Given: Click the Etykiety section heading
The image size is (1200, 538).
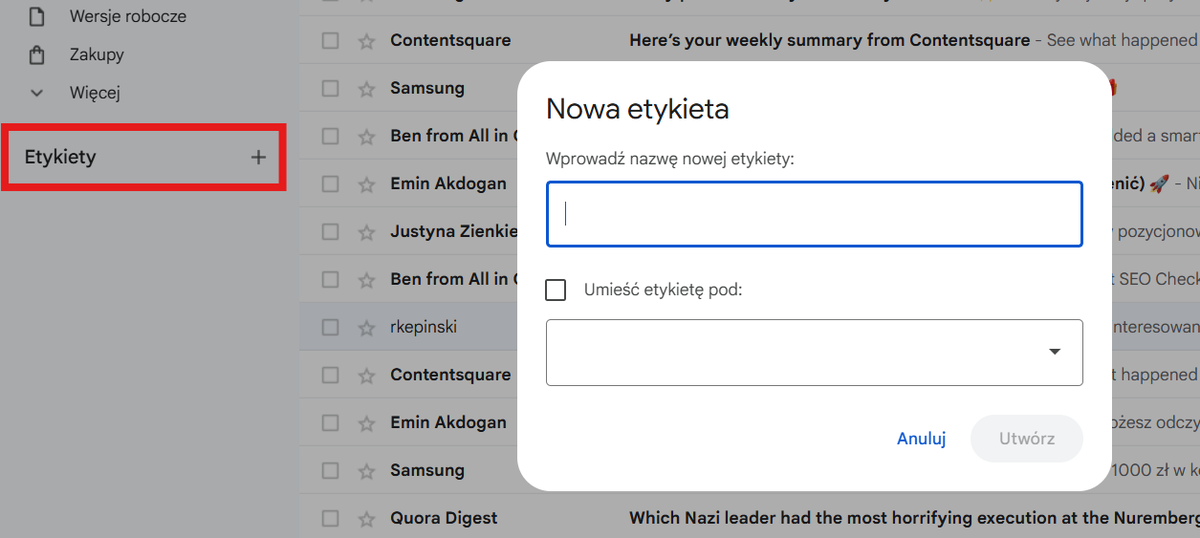Looking at the screenshot, I should point(60,157).
